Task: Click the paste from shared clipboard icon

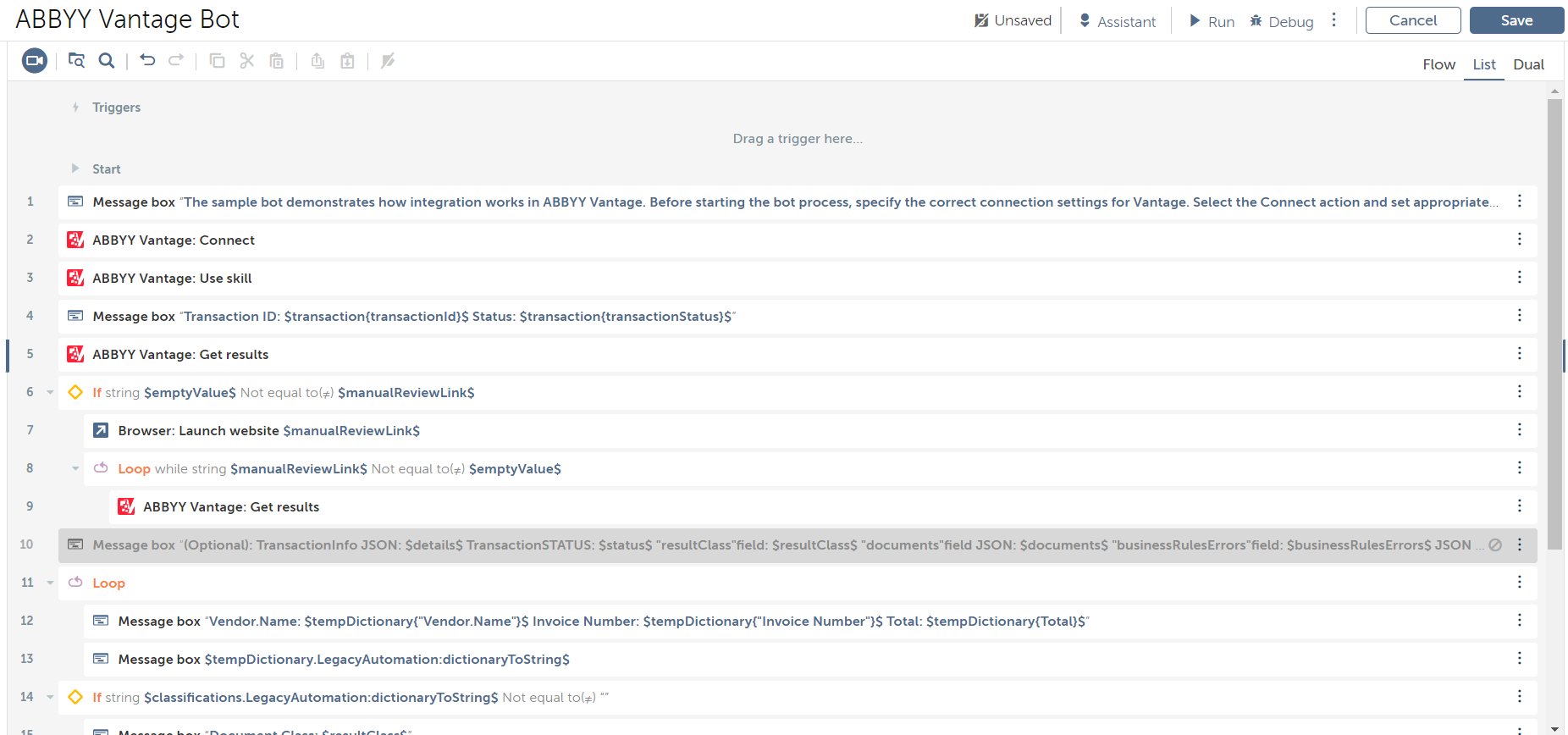Action: [x=347, y=61]
